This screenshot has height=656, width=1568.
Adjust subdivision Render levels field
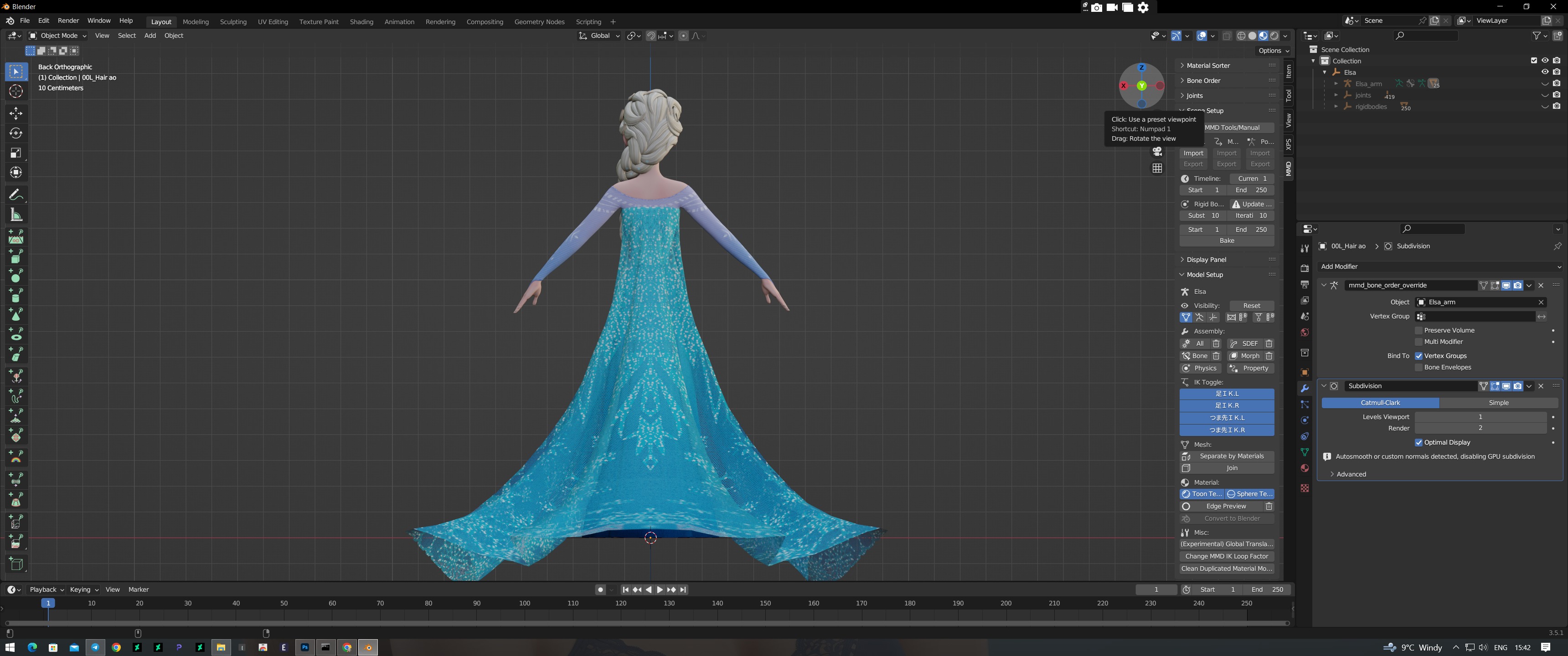coord(1480,428)
